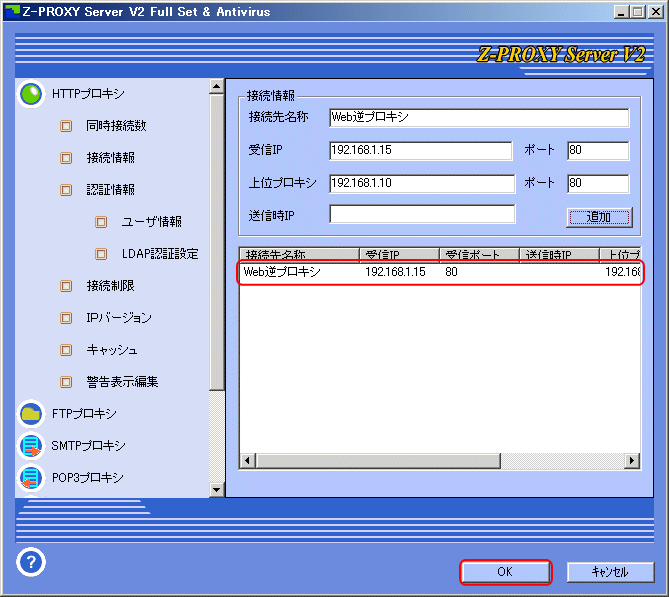Click the square icon beside キャッシュ

pyautogui.click(x=66, y=350)
